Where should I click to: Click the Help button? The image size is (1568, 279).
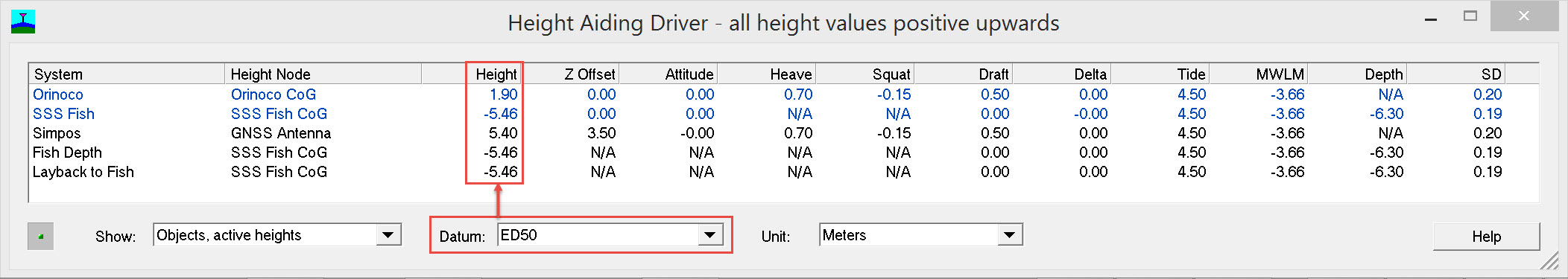pos(1486,237)
